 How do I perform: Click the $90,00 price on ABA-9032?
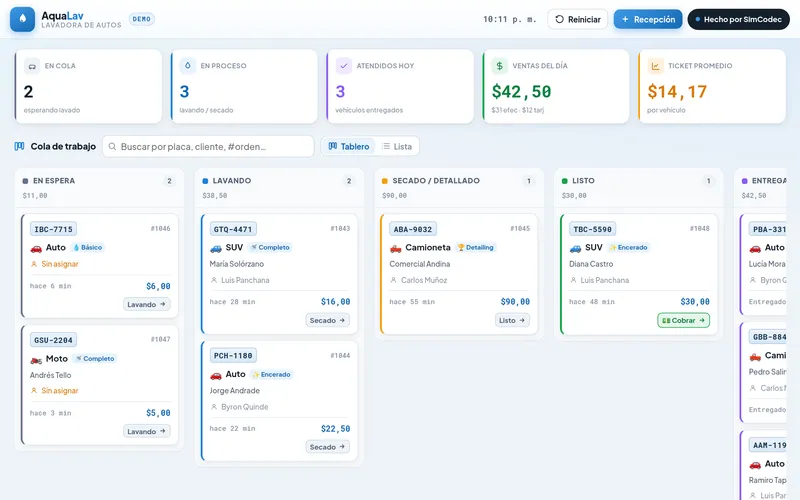[x=515, y=302]
